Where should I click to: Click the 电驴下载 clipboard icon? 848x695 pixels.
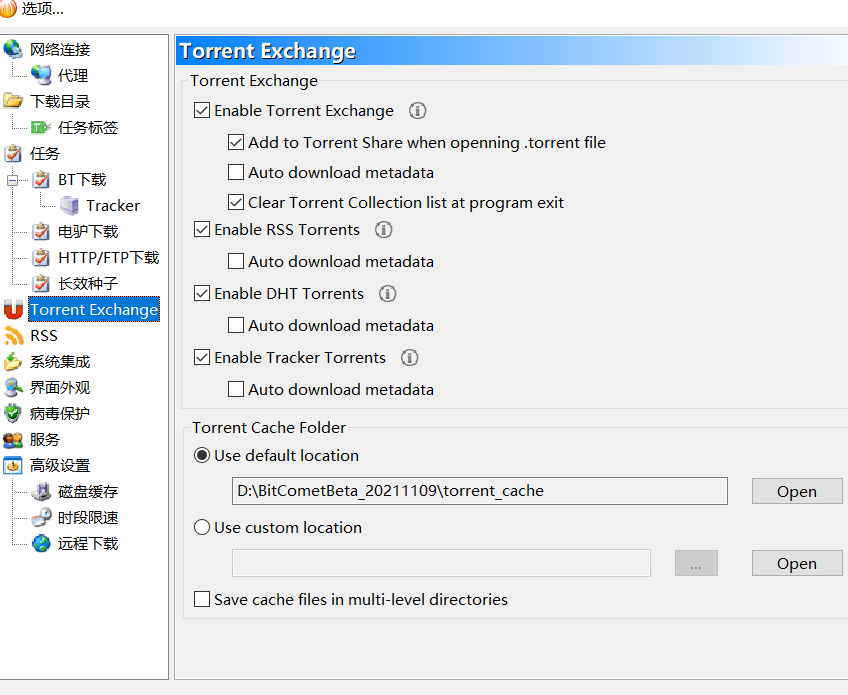41,231
